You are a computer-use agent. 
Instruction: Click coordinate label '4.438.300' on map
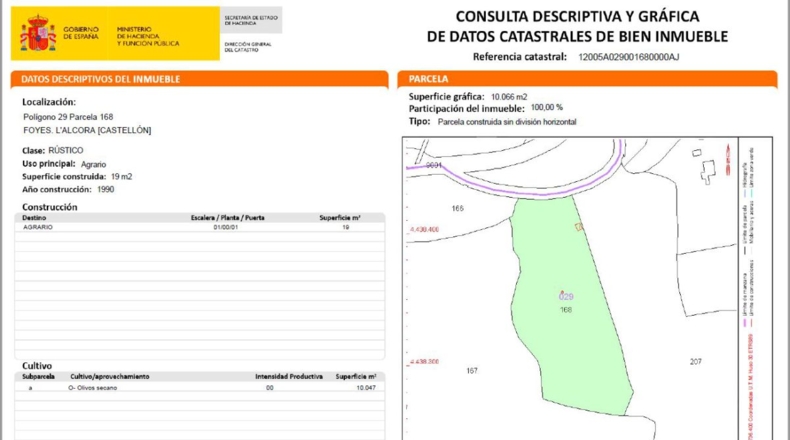click(424, 361)
